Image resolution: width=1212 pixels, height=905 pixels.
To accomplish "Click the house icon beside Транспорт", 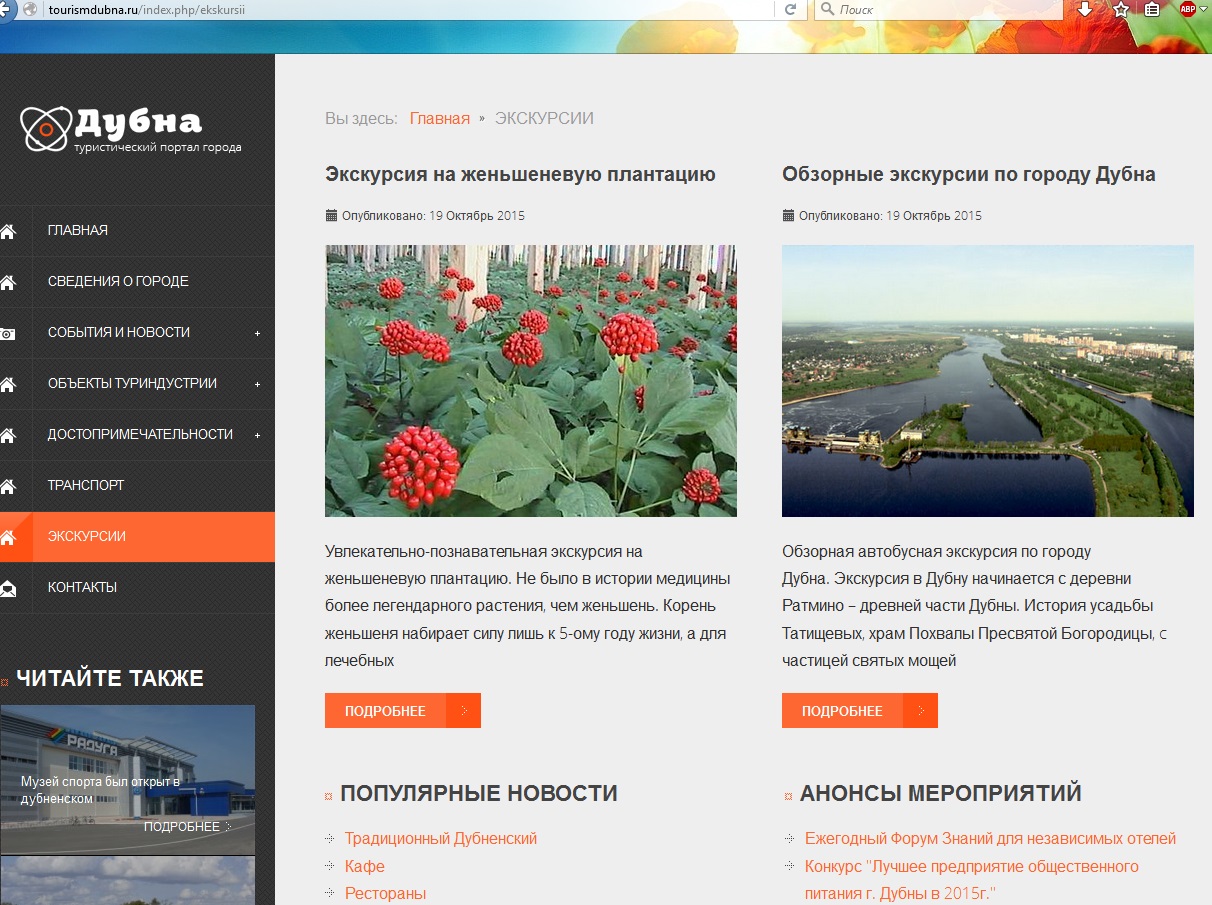I will pos(8,486).
